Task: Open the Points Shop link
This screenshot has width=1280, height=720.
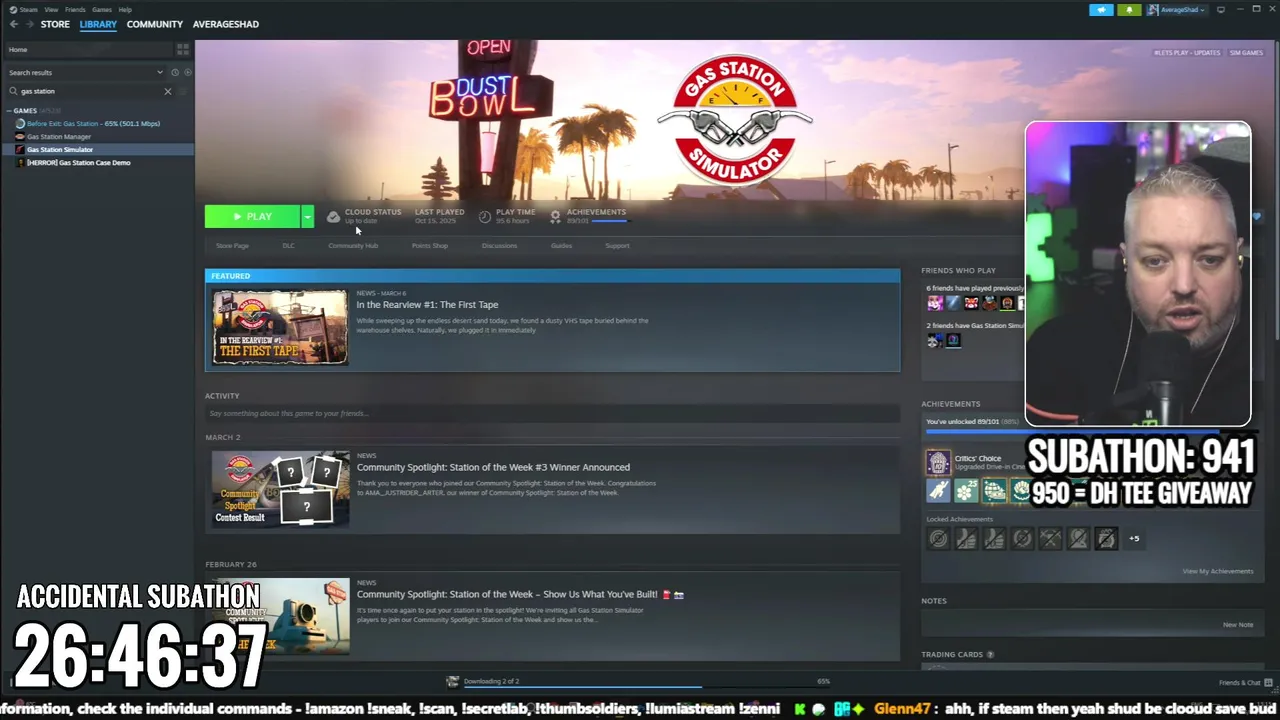Action: point(430,245)
